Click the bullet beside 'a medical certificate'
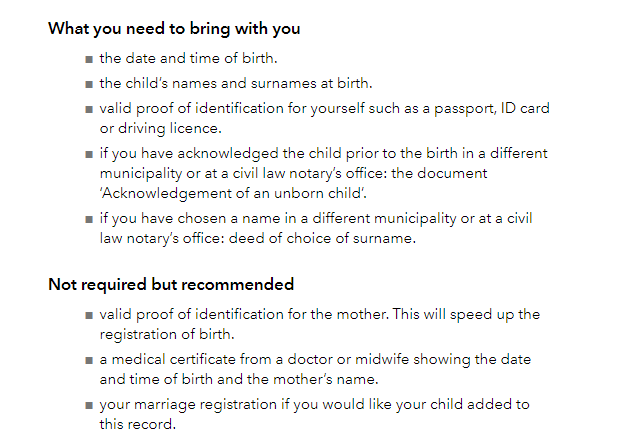This screenshot has height=445, width=622. coord(89,361)
